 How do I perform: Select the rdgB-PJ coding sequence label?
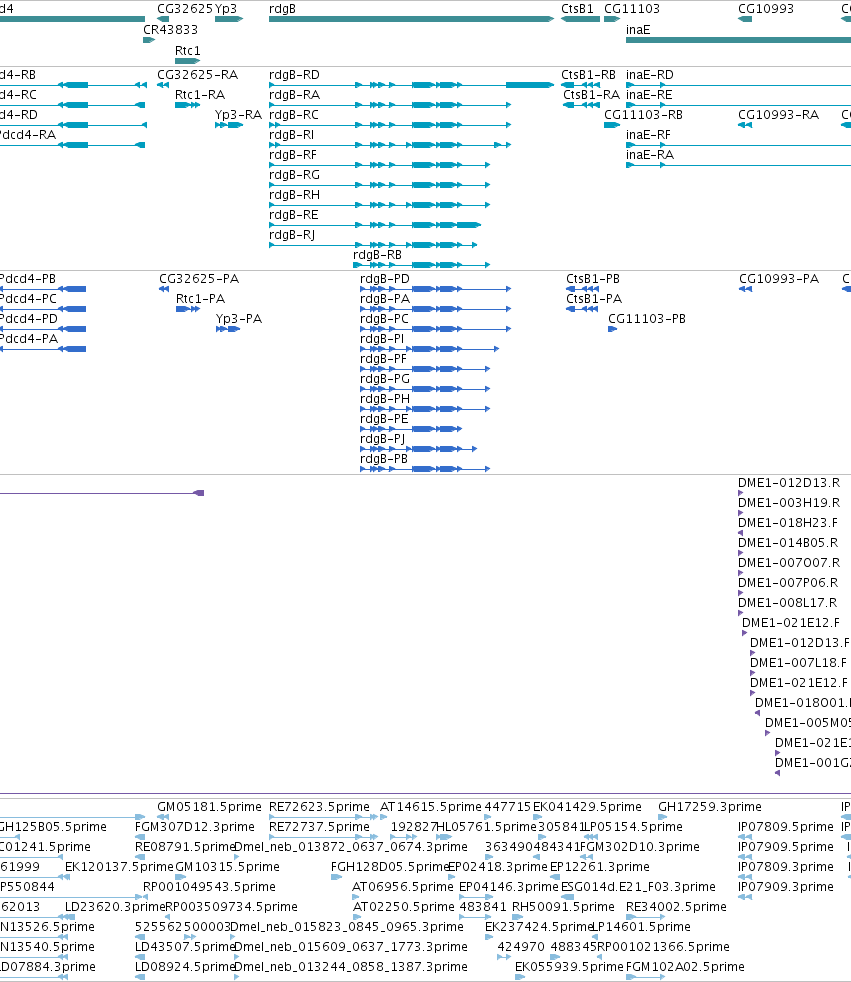(x=383, y=439)
